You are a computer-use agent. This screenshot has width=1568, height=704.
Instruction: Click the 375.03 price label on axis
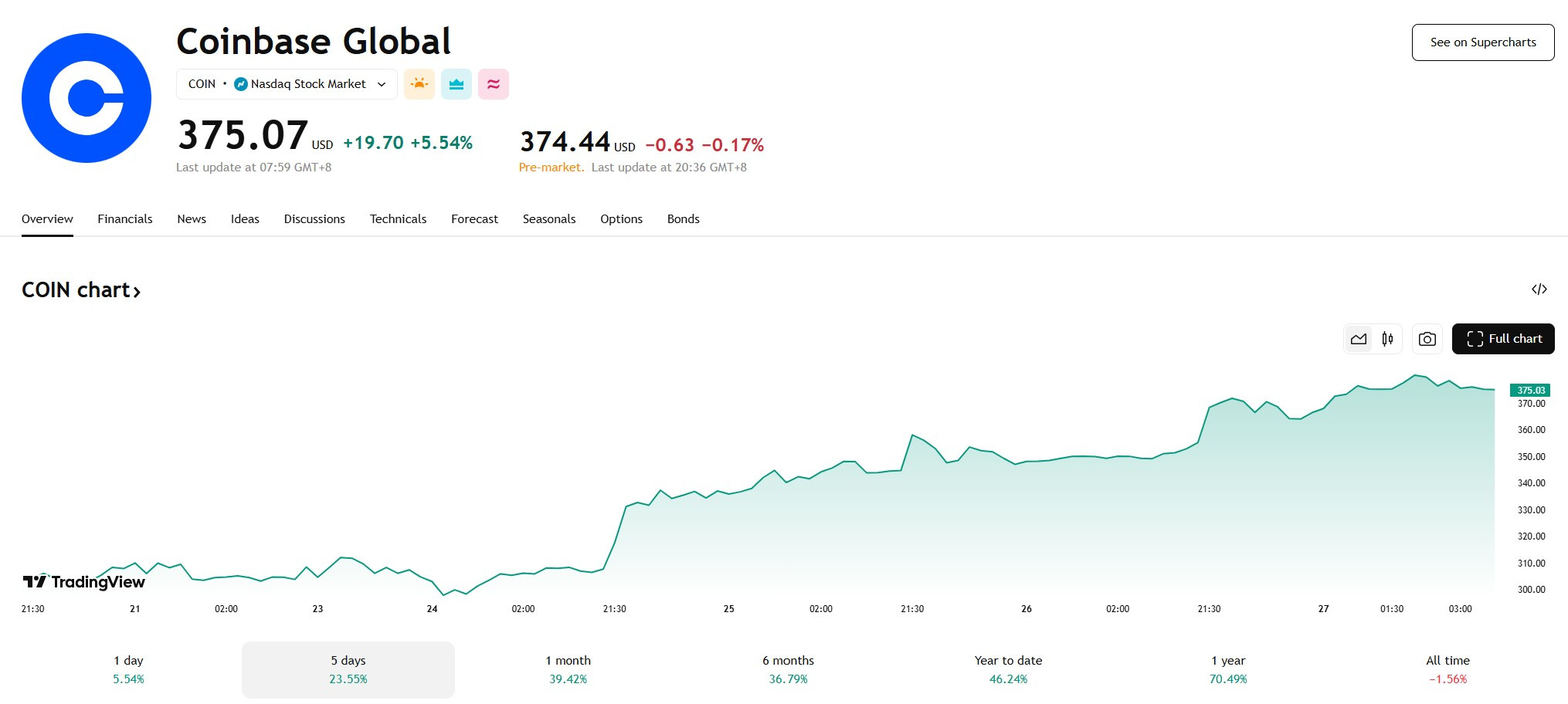(x=1530, y=391)
